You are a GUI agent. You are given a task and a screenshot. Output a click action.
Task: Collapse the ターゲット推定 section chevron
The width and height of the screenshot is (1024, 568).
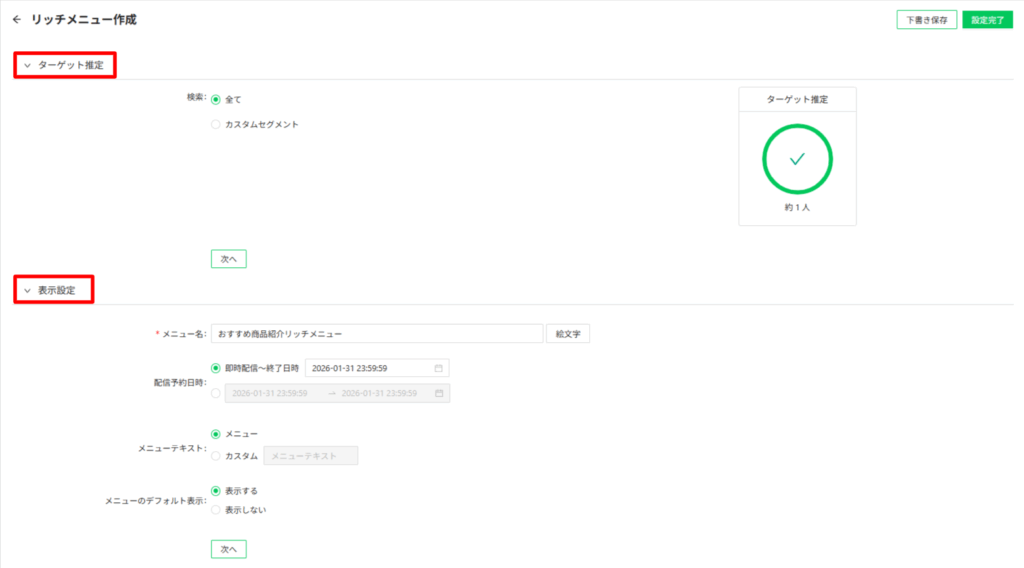click(27, 65)
